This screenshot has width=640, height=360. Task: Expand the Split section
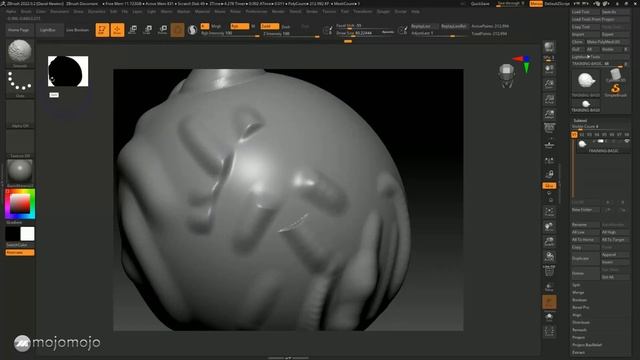(576, 285)
